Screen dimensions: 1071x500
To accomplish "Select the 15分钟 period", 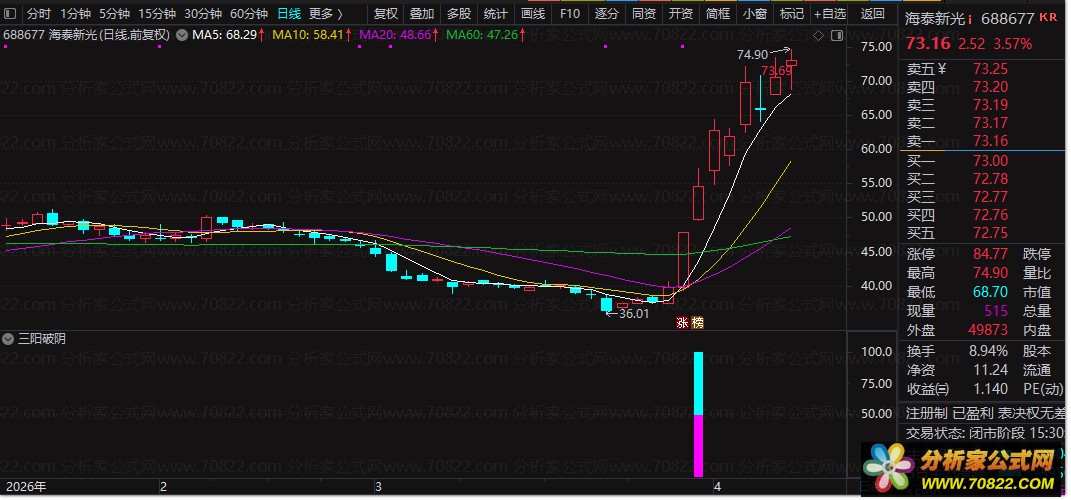I will pyautogui.click(x=156, y=14).
